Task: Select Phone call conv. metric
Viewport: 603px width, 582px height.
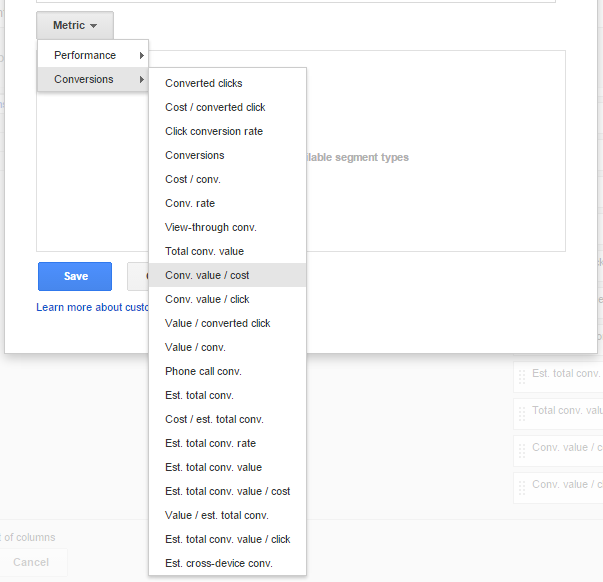Action: pyautogui.click(x=227, y=371)
